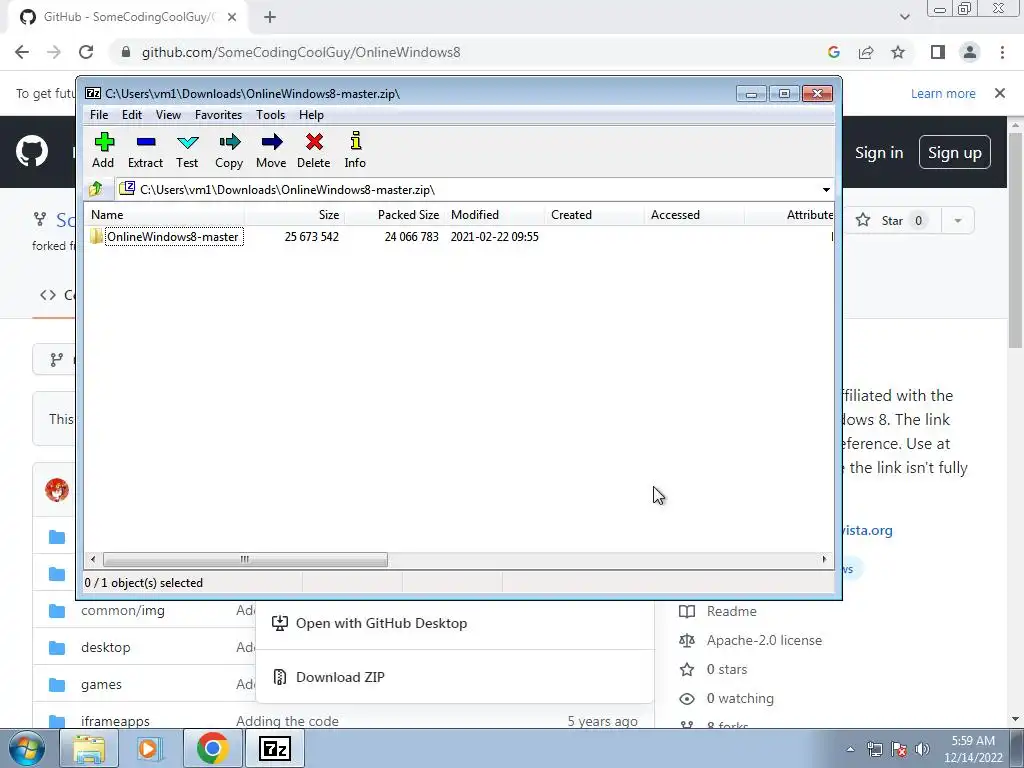This screenshot has height=768, width=1024.
Task: Click the share page icon in Chrome
Action: click(x=866, y=52)
